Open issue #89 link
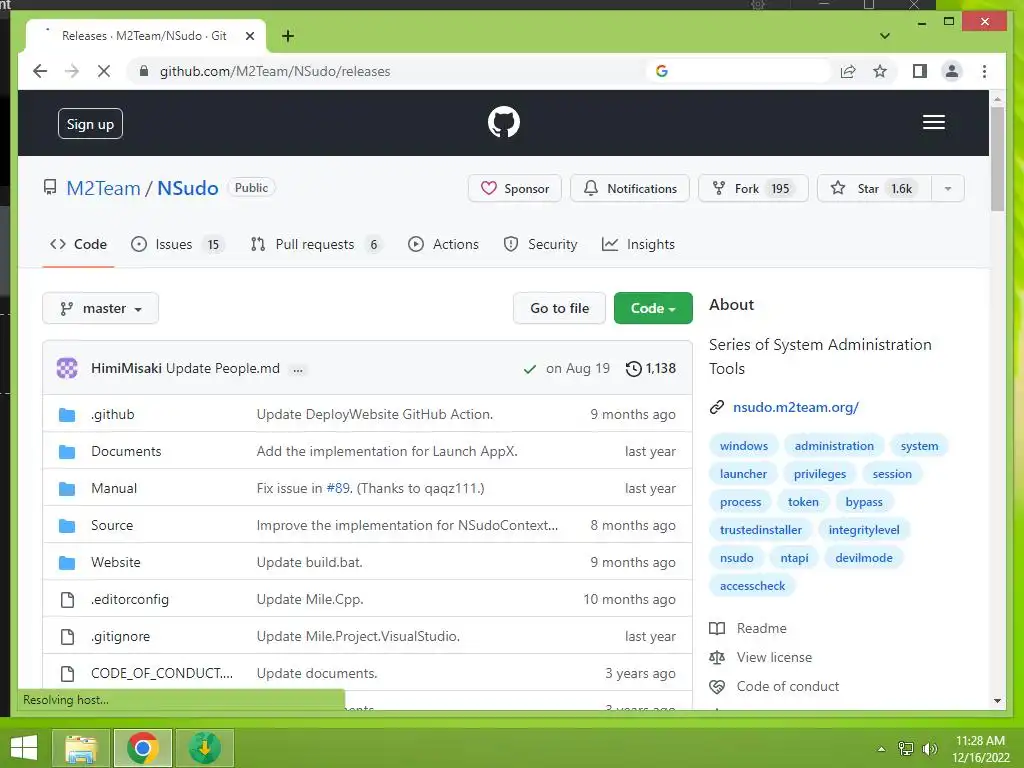 pyautogui.click(x=338, y=488)
